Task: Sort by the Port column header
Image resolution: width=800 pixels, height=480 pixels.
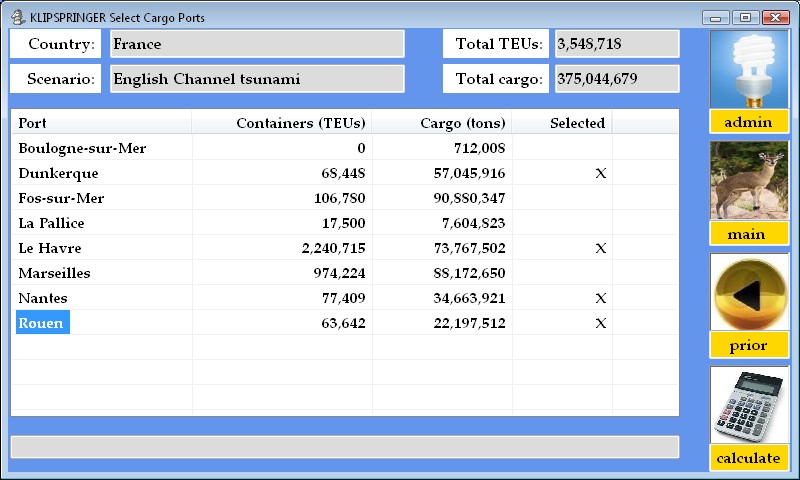Action: coord(100,123)
